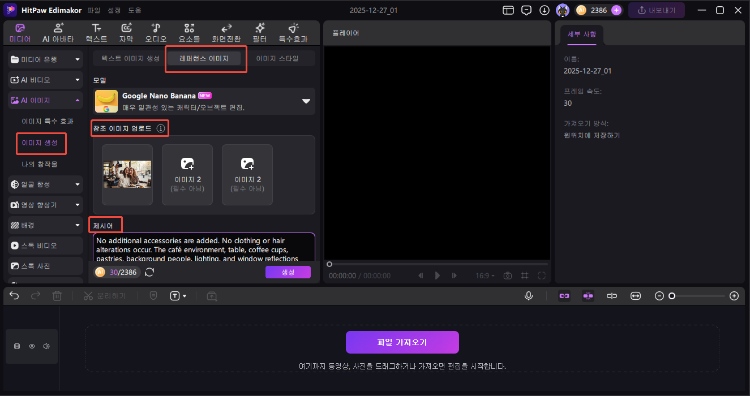This screenshot has height=396, width=750.
Task: Open the 도움 help menu in the title bar
Action: click(x=134, y=10)
